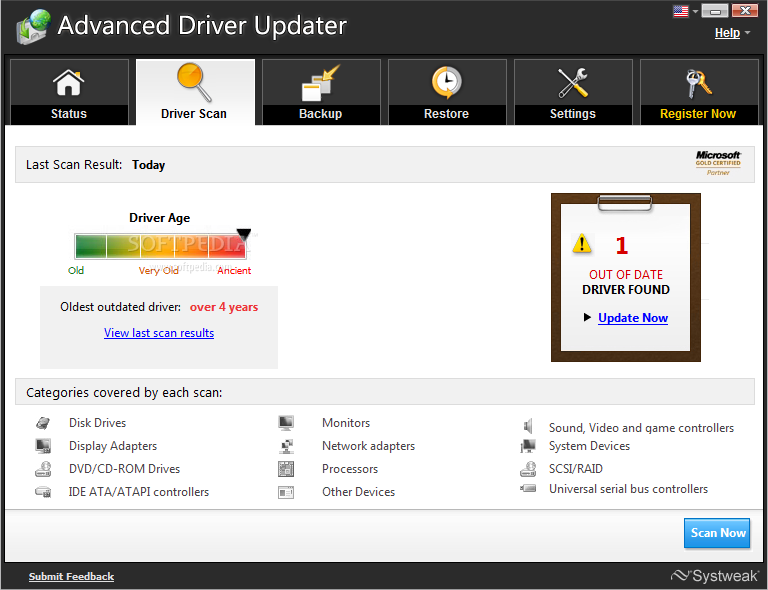This screenshot has height=590, width=768.
Task: Click the Sound, Video and game controllers icon
Action: pyautogui.click(x=528, y=426)
